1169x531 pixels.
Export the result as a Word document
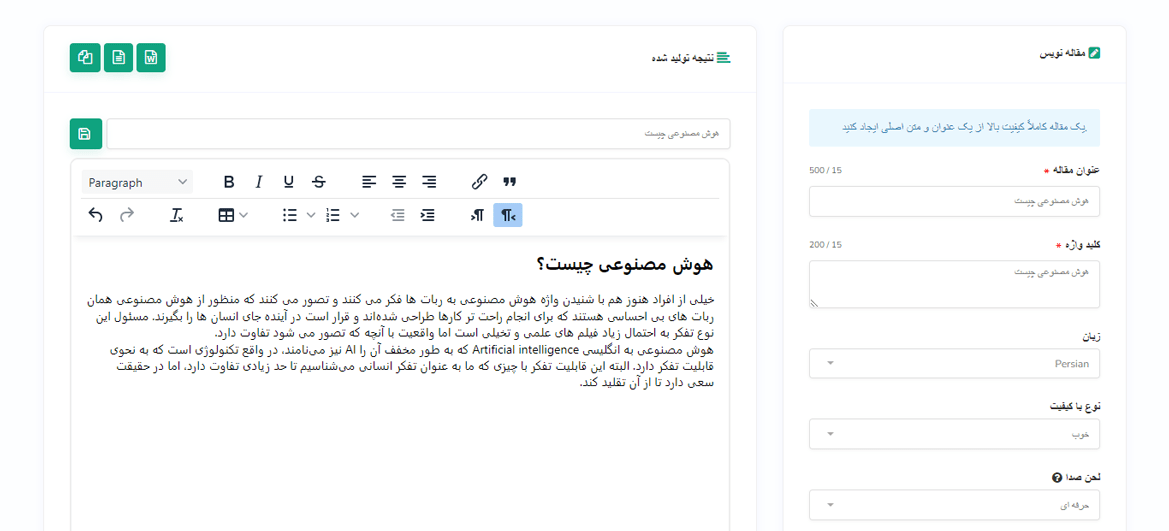[151, 58]
